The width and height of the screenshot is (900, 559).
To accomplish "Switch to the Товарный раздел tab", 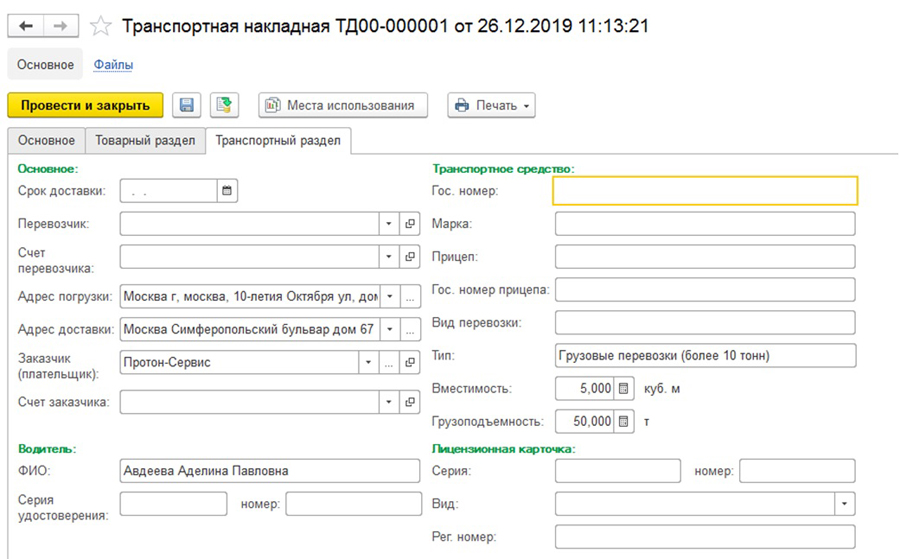I will coord(145,141).
